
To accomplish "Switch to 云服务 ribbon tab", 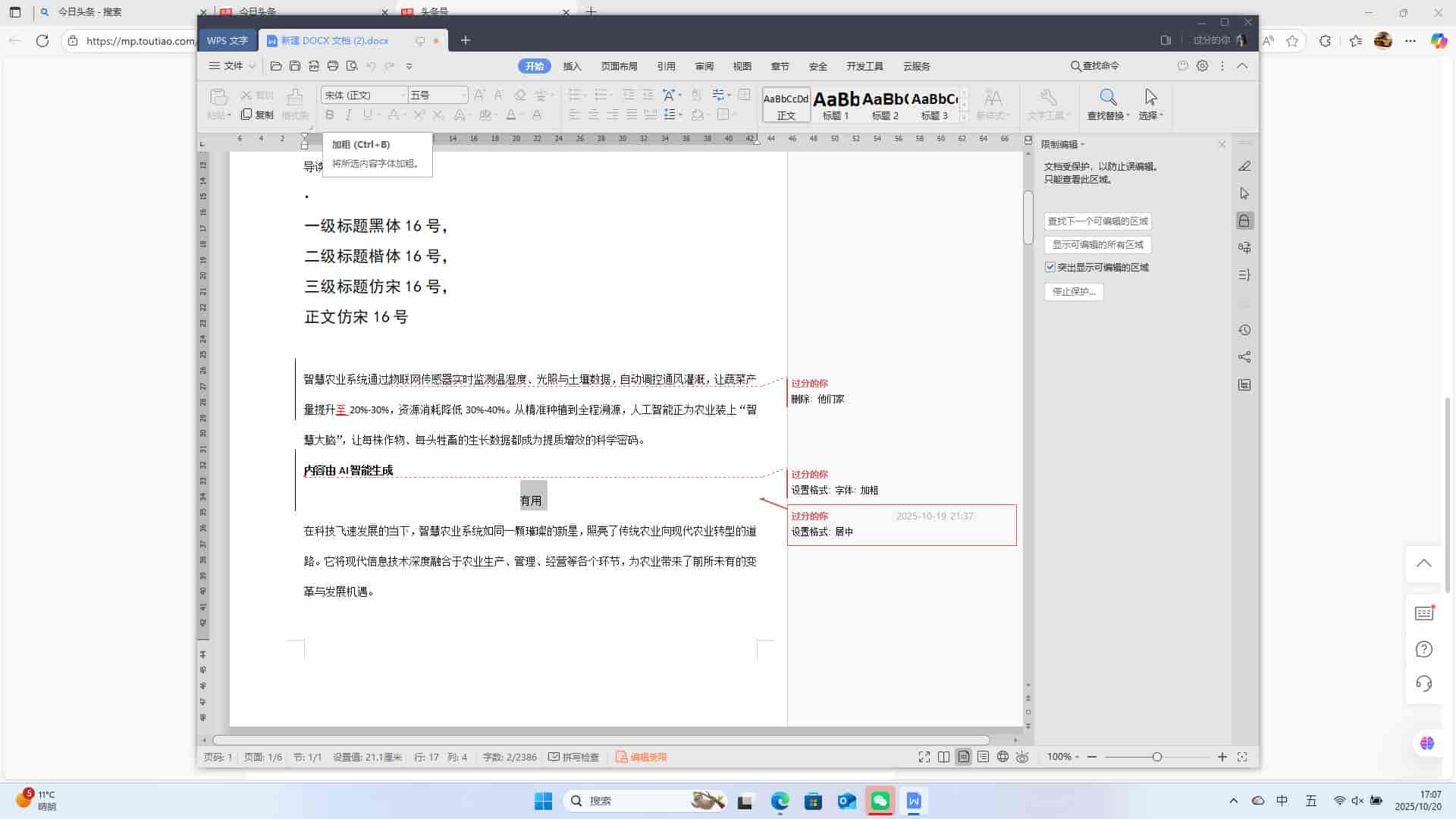I will coord(916,67).
